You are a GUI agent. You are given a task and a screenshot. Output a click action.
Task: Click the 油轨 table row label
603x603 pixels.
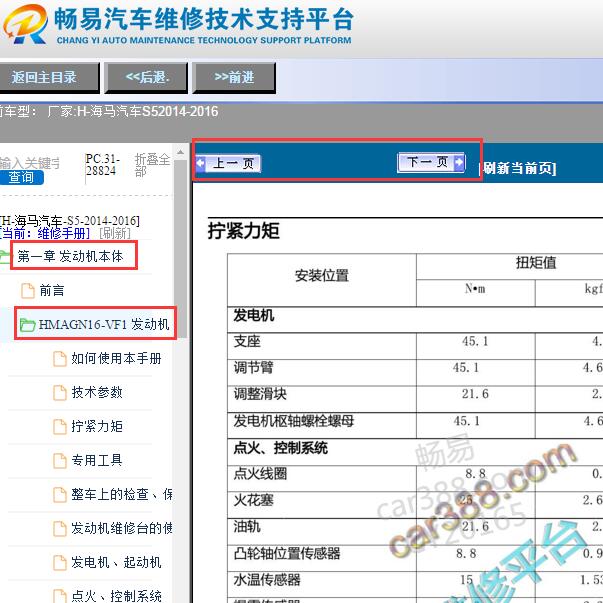pos(247,526)
